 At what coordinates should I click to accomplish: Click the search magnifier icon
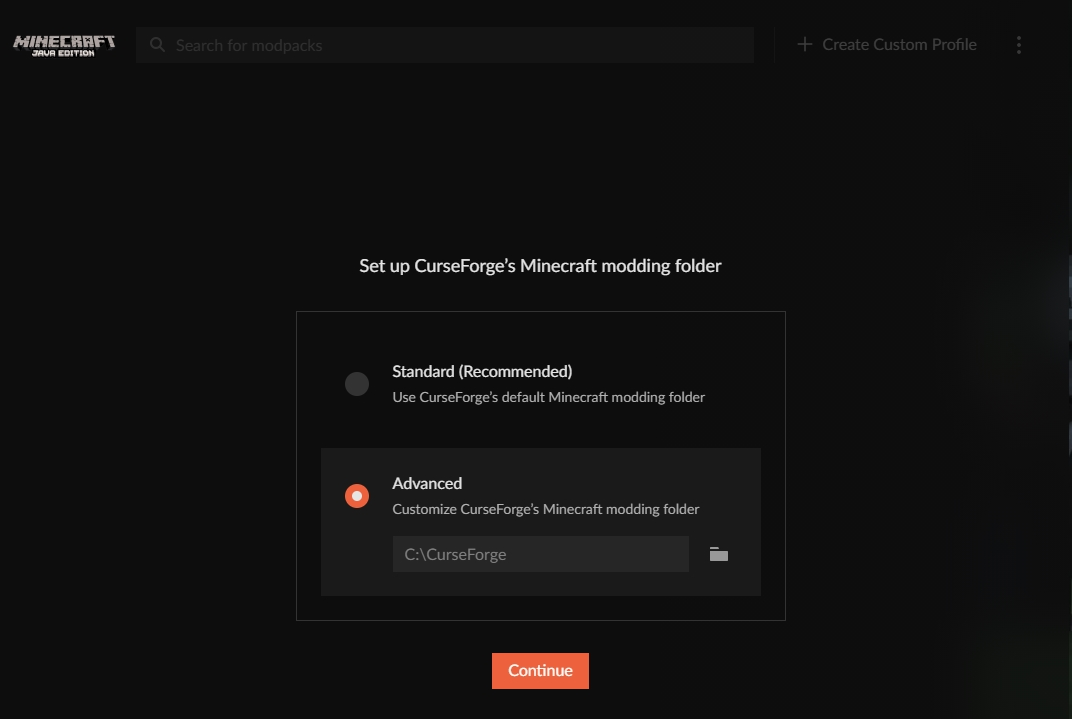[157, 45]
